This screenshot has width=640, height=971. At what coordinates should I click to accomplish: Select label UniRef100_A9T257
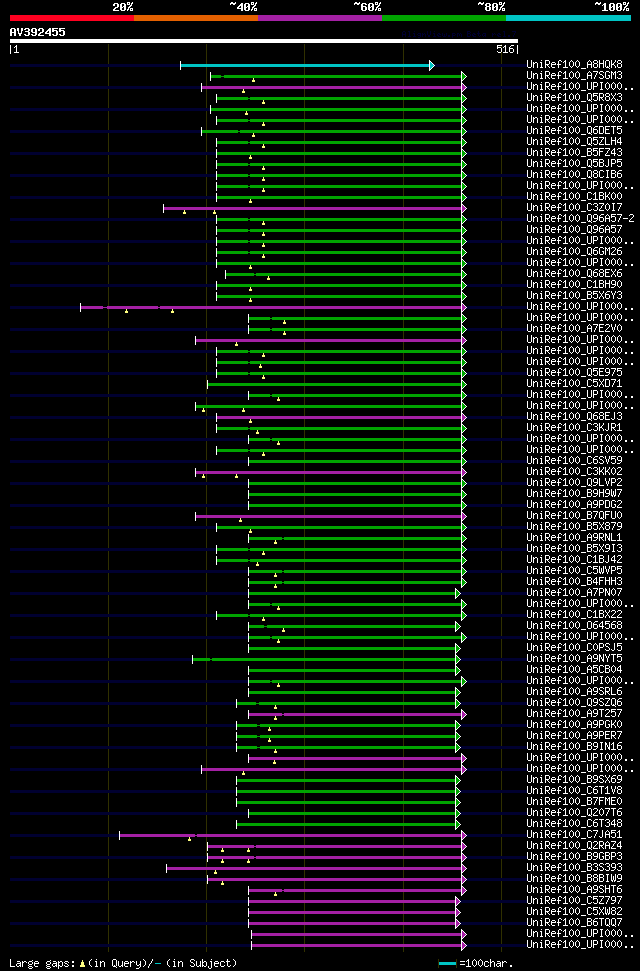pyautogui.click(x=574, y=713)
